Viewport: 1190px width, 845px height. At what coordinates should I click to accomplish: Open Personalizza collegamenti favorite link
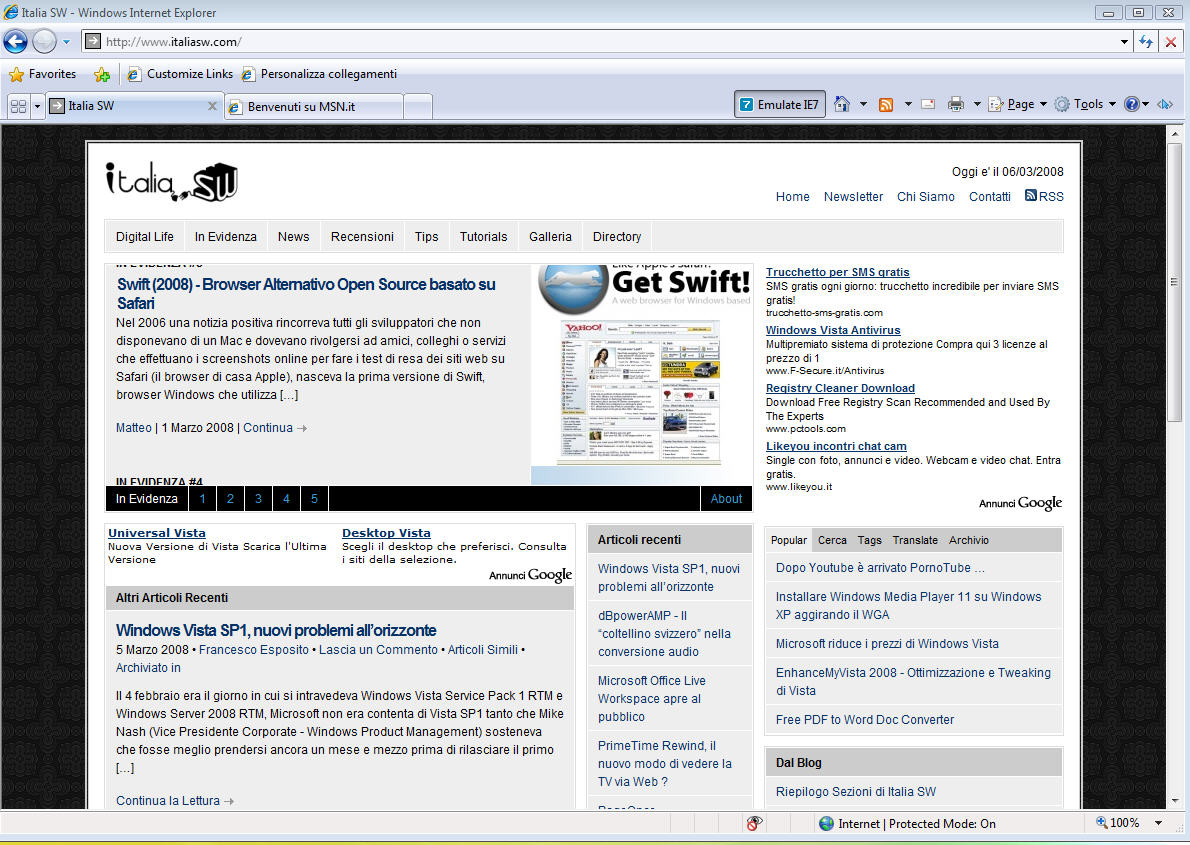pos(319,74)
